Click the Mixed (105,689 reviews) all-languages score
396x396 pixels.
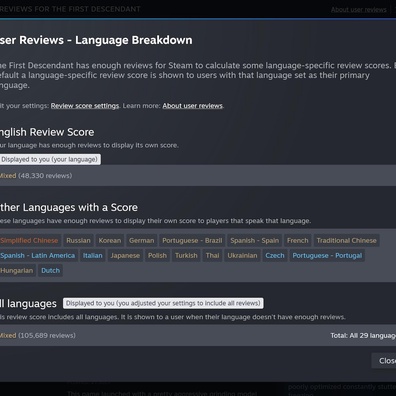coord(37,335)
